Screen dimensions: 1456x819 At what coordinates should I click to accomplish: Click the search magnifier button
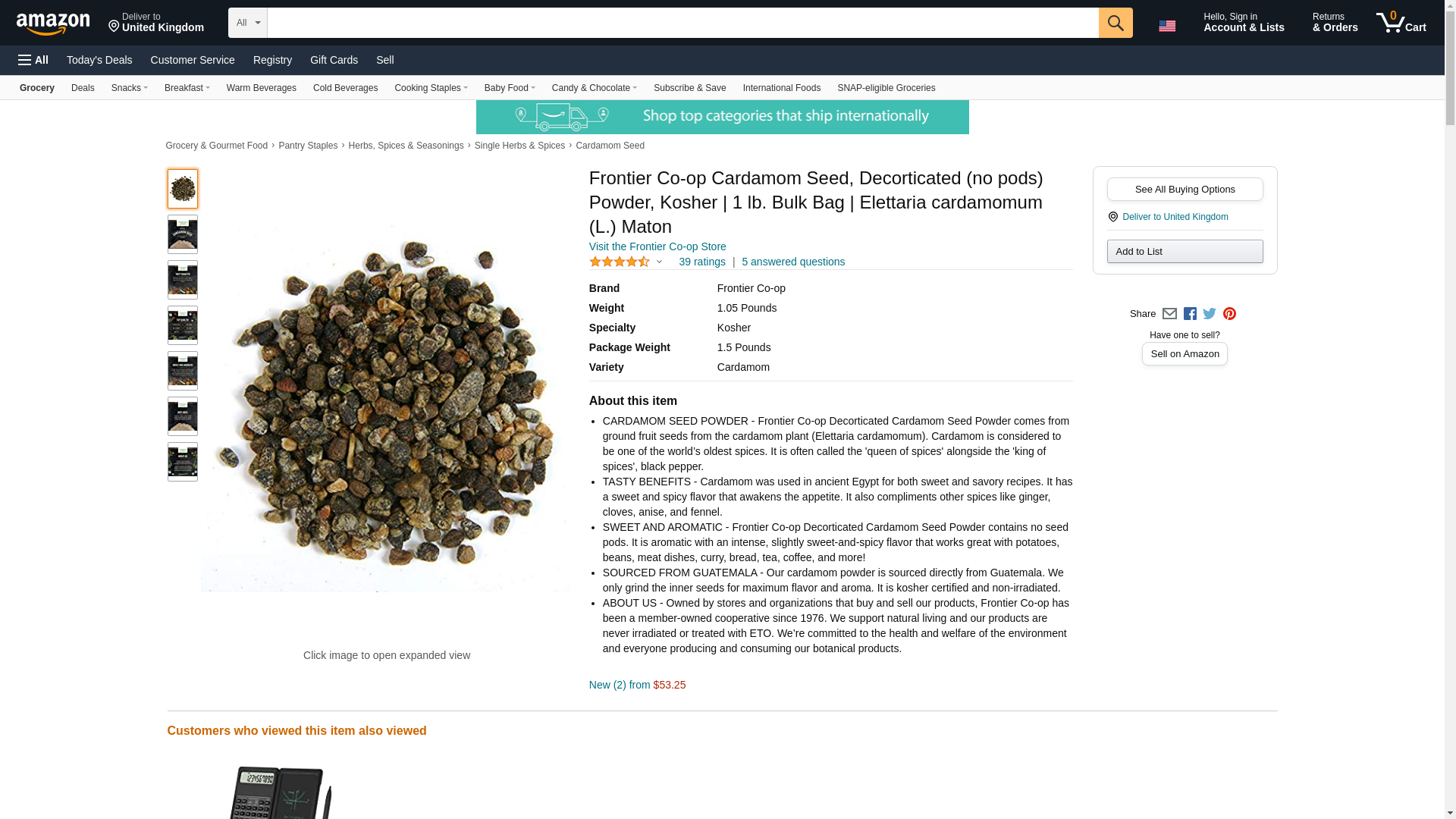tap(1115, 23)
